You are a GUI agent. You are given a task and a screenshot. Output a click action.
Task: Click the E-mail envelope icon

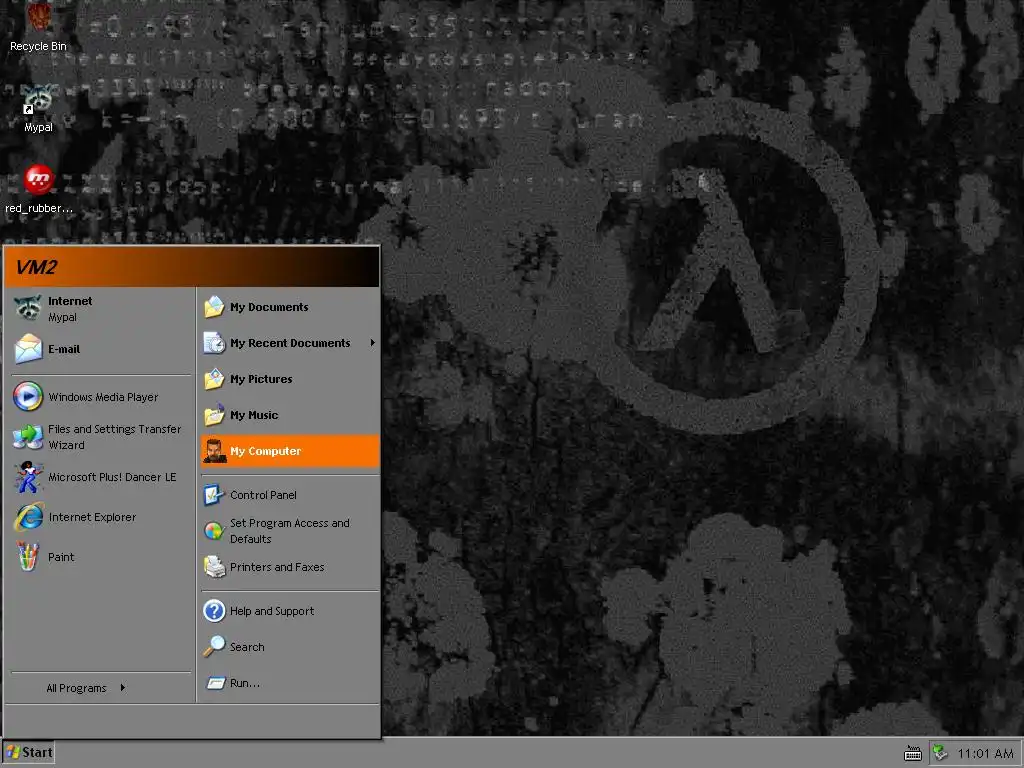(x=28, y=349)
